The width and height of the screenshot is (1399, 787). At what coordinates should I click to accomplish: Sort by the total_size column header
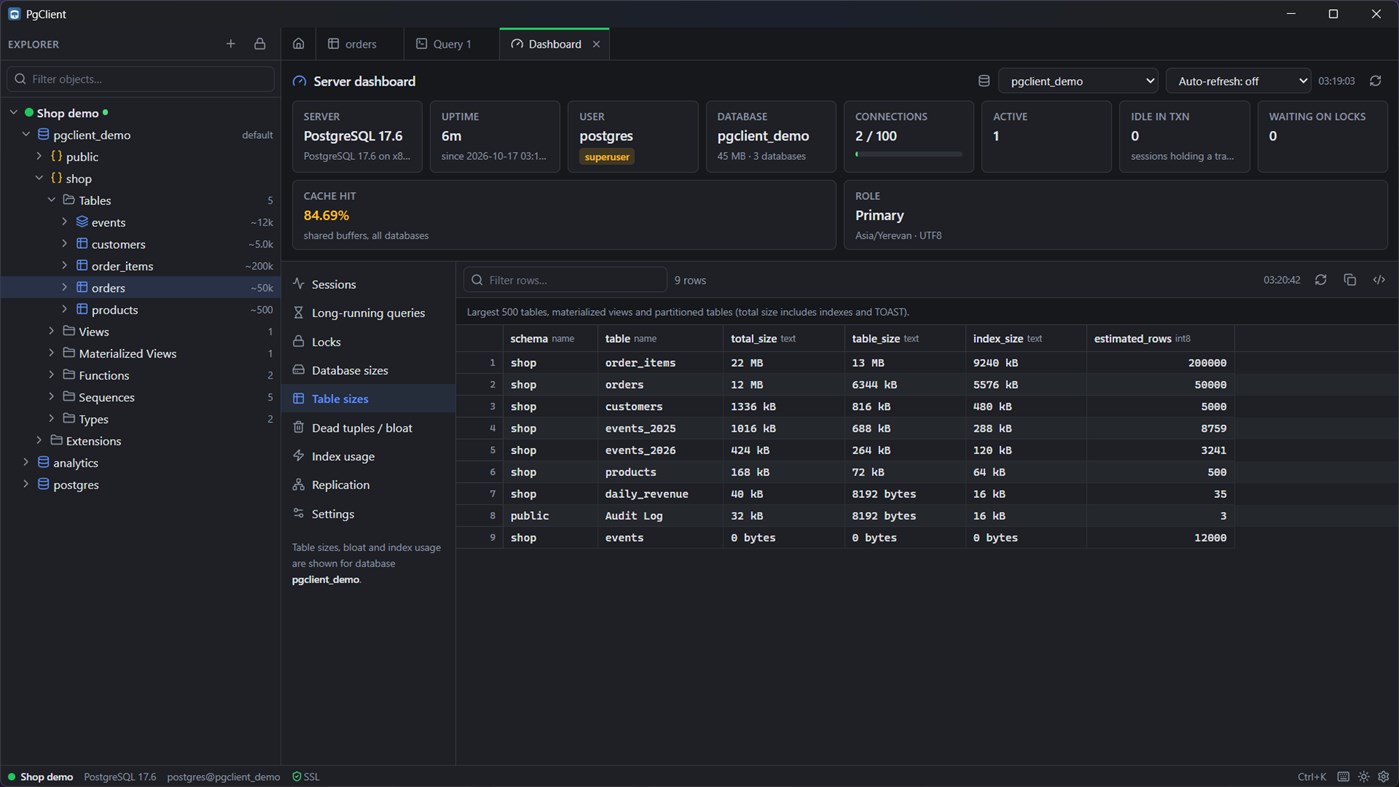783,339
